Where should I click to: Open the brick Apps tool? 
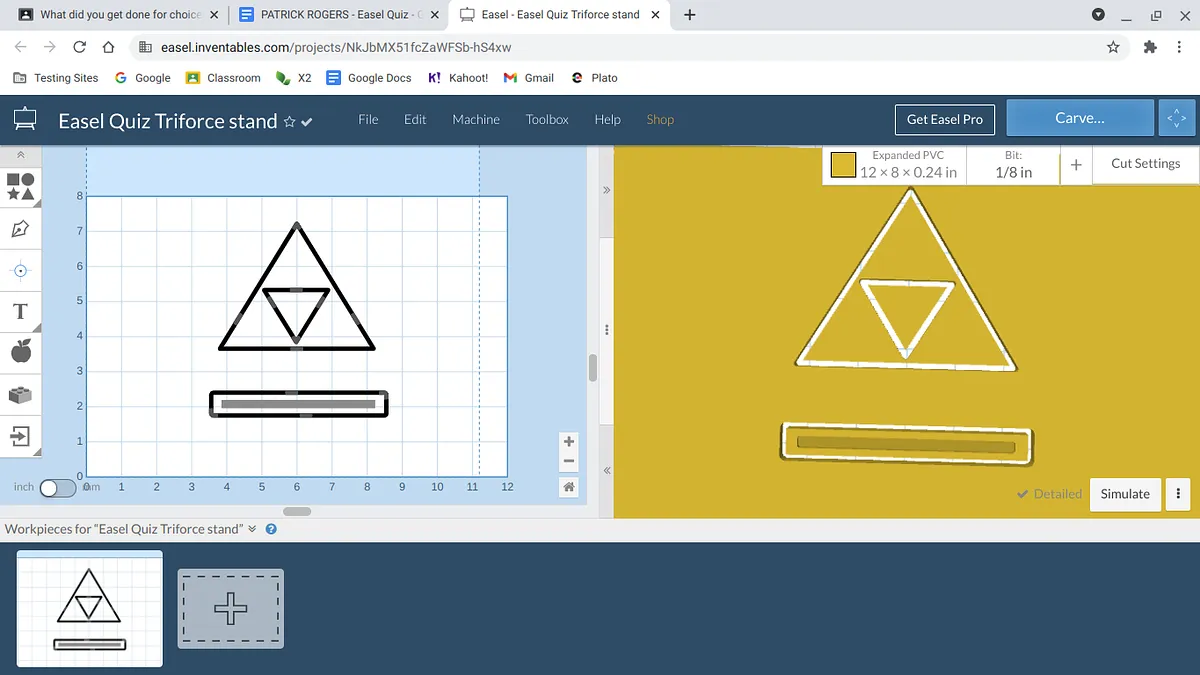[x=21, y=394]
